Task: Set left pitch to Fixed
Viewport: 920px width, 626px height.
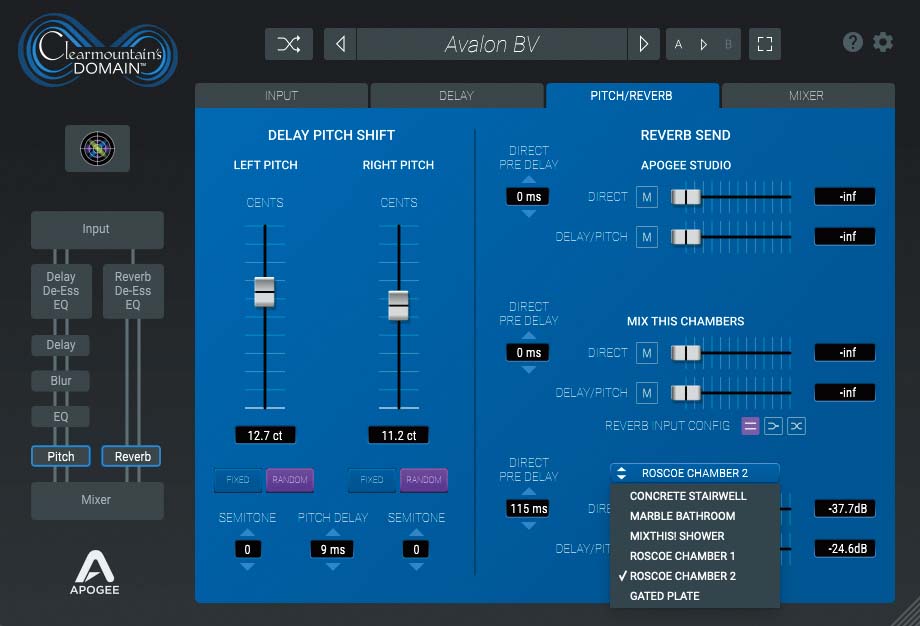Action: pyautogui.click(x=238, y=480)
